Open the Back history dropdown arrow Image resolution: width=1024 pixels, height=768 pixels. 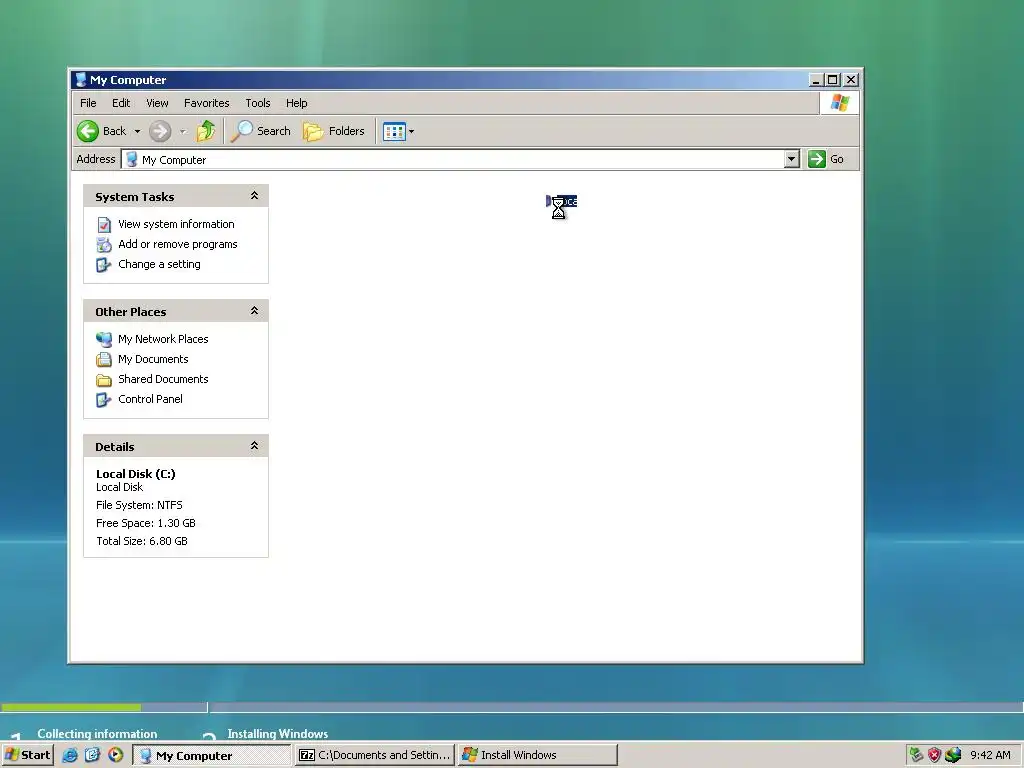coord(137,131)
